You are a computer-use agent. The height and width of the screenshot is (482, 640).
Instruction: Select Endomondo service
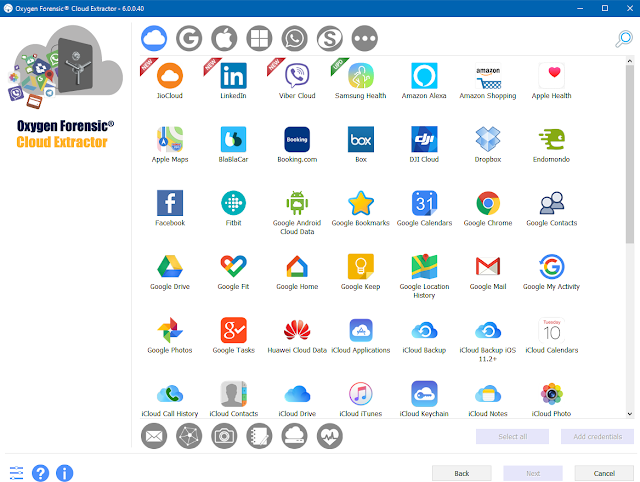pos(551,144)
